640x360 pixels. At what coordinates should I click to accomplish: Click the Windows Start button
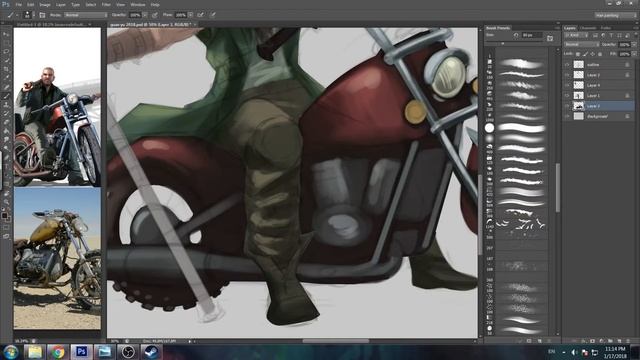[11, 351]
